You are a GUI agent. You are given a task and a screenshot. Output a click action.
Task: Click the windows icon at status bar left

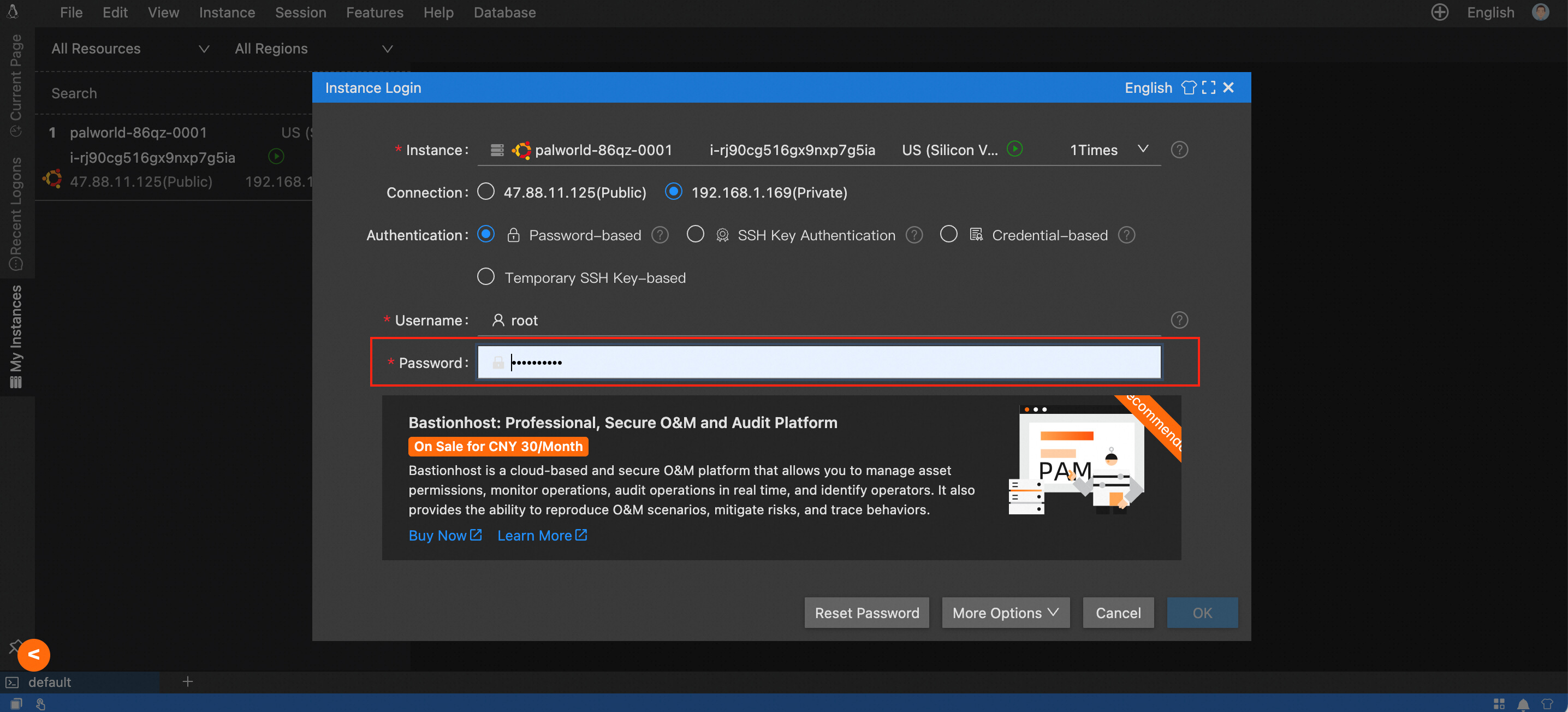pos(16,703)
